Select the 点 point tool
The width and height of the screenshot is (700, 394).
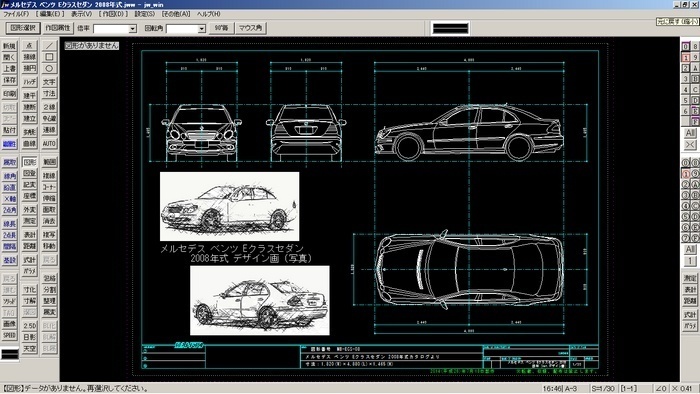tap(29, 46)
